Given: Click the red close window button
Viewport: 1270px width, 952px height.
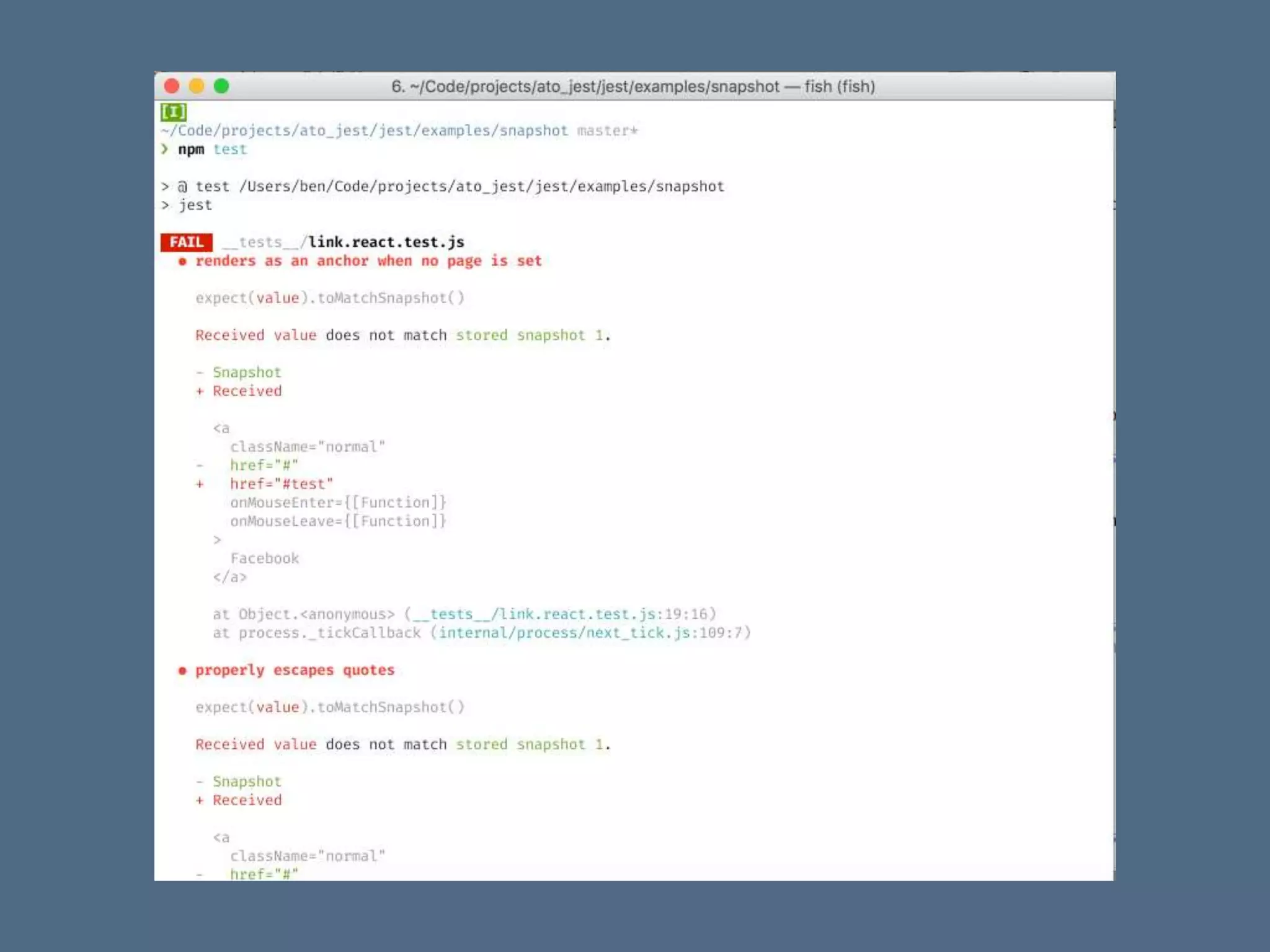Looking at the screenshot, I should point(172,86).
